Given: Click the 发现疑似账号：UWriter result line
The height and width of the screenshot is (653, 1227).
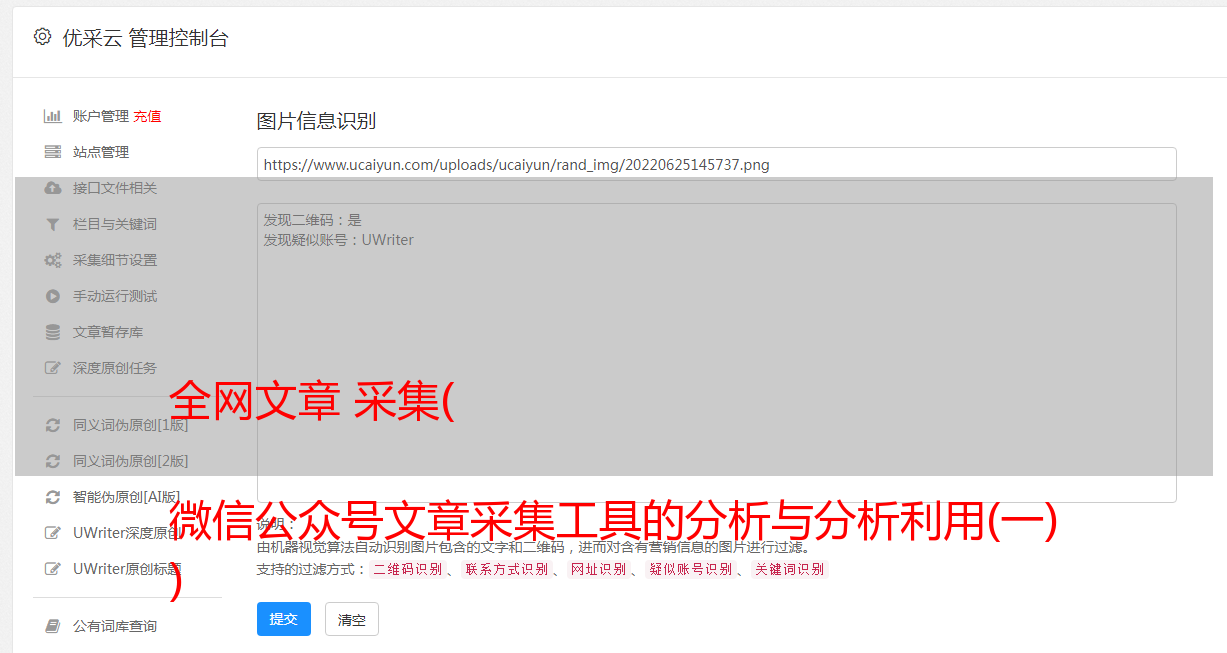Looking at the screenshot, I should [339, 240].
